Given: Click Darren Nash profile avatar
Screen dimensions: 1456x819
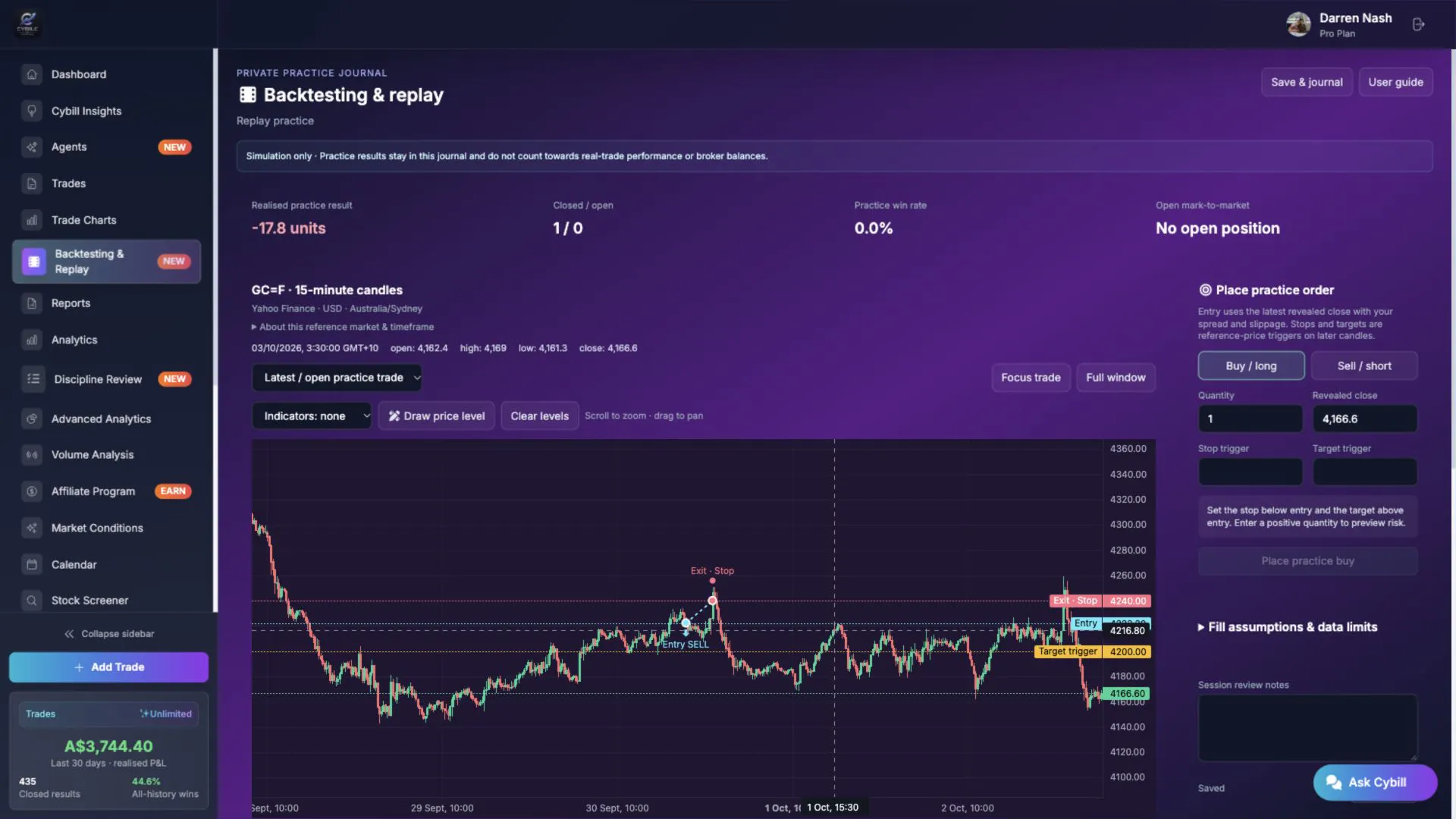Looking at the screenshot, I should point(1298,24).
